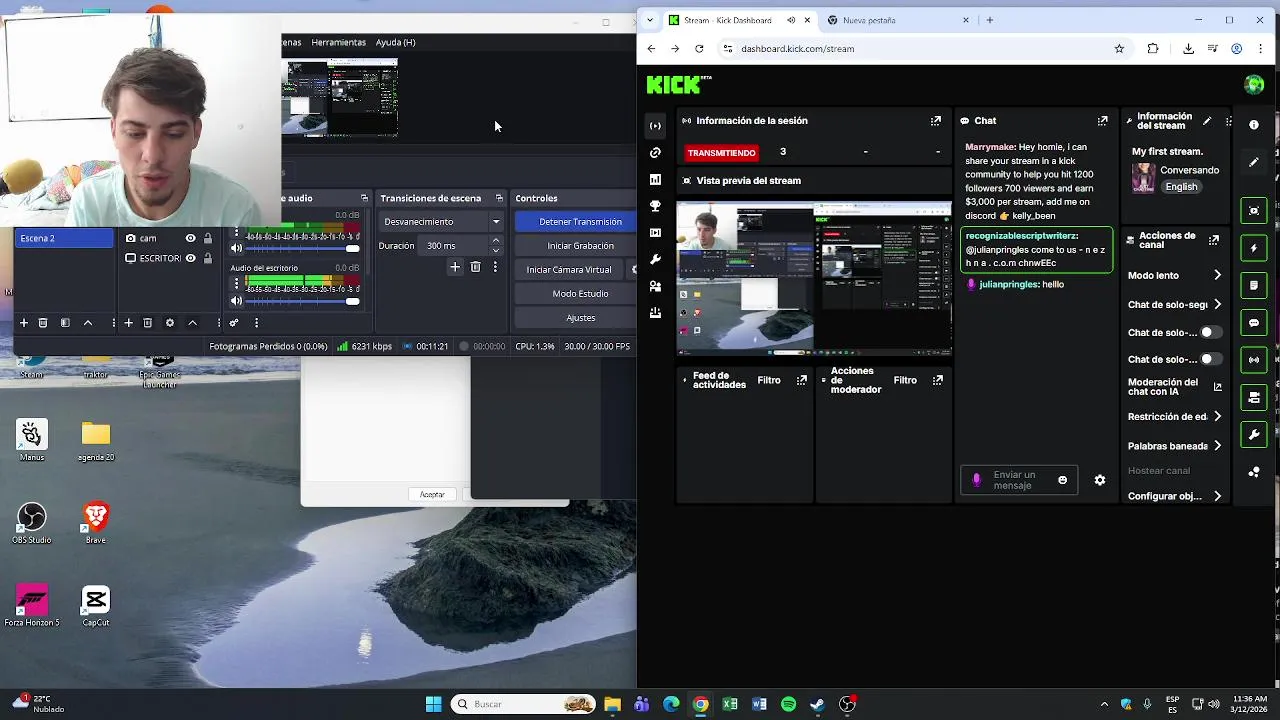Hide the cam source with eye icon

tap(190, 238)
